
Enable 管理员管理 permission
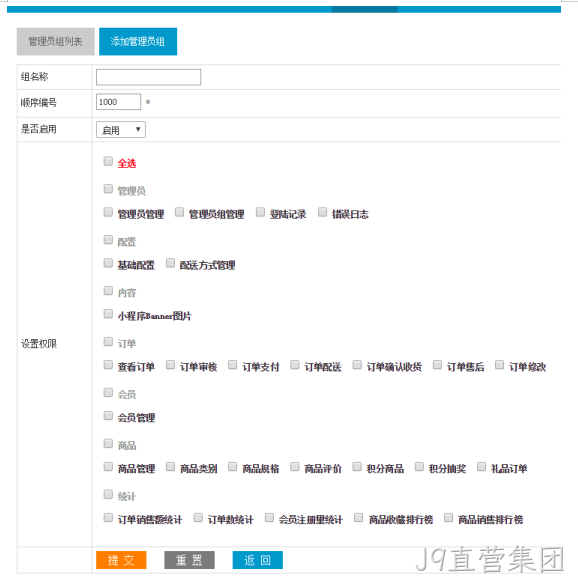(x=108, y=212)
